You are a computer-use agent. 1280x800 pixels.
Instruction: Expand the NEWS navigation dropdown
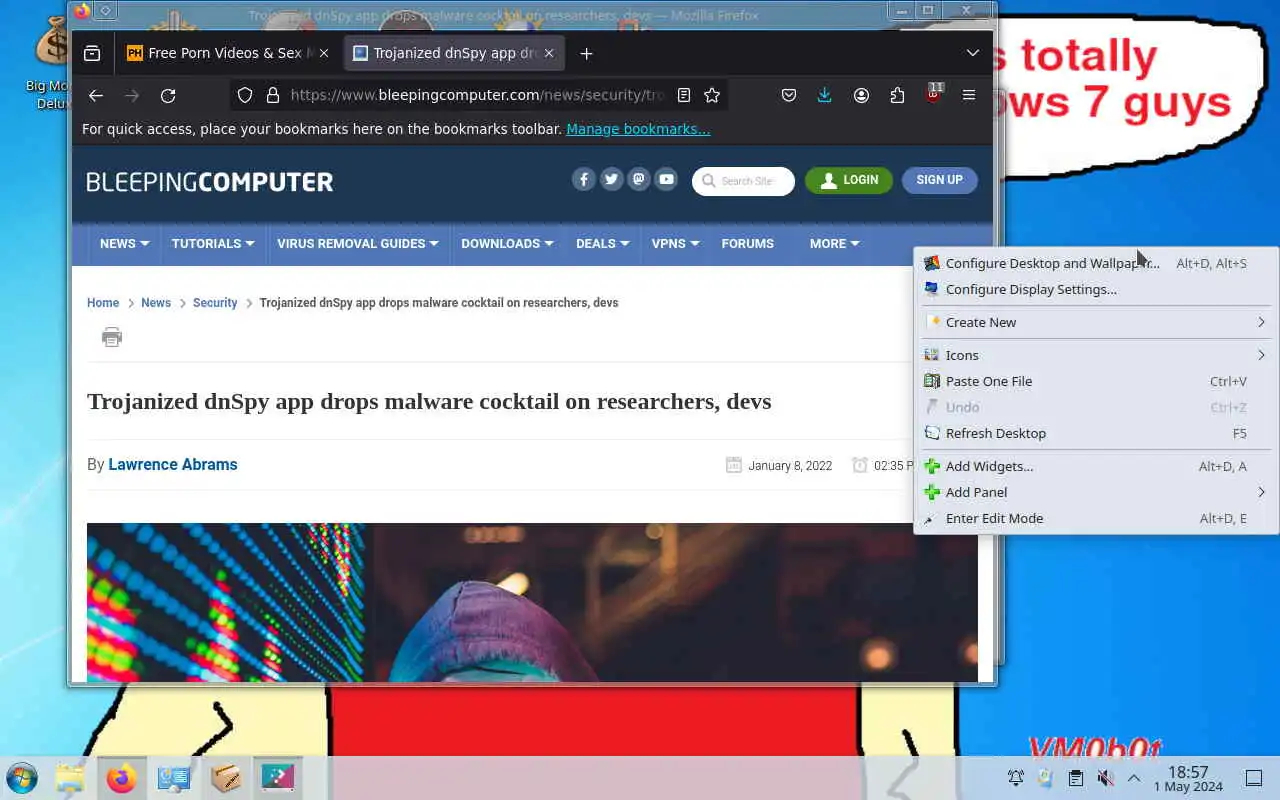coord(124,243)
